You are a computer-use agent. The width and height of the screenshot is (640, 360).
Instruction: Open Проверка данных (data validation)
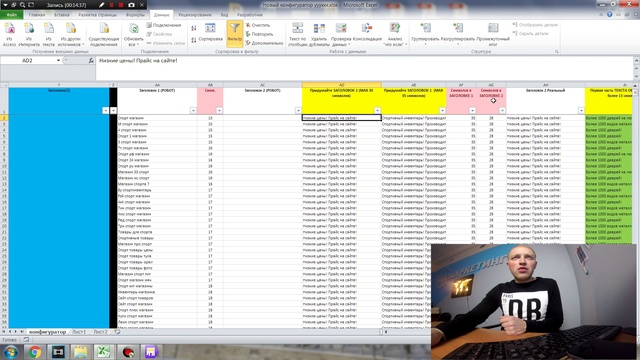coord(341,34)
